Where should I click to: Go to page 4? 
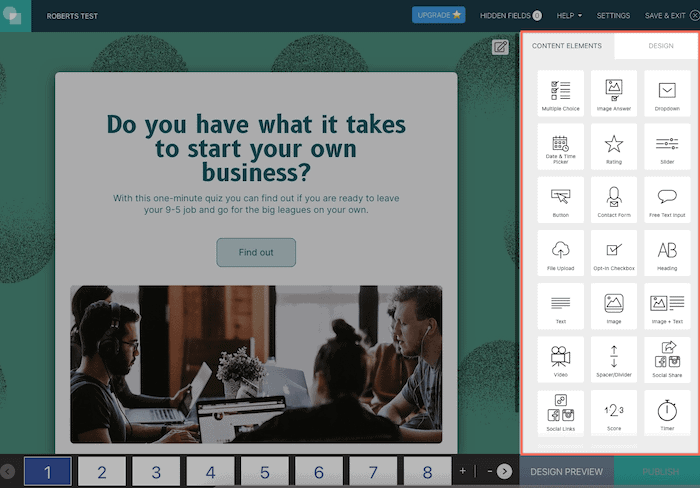pyautogui.click(x=210, y=471)
